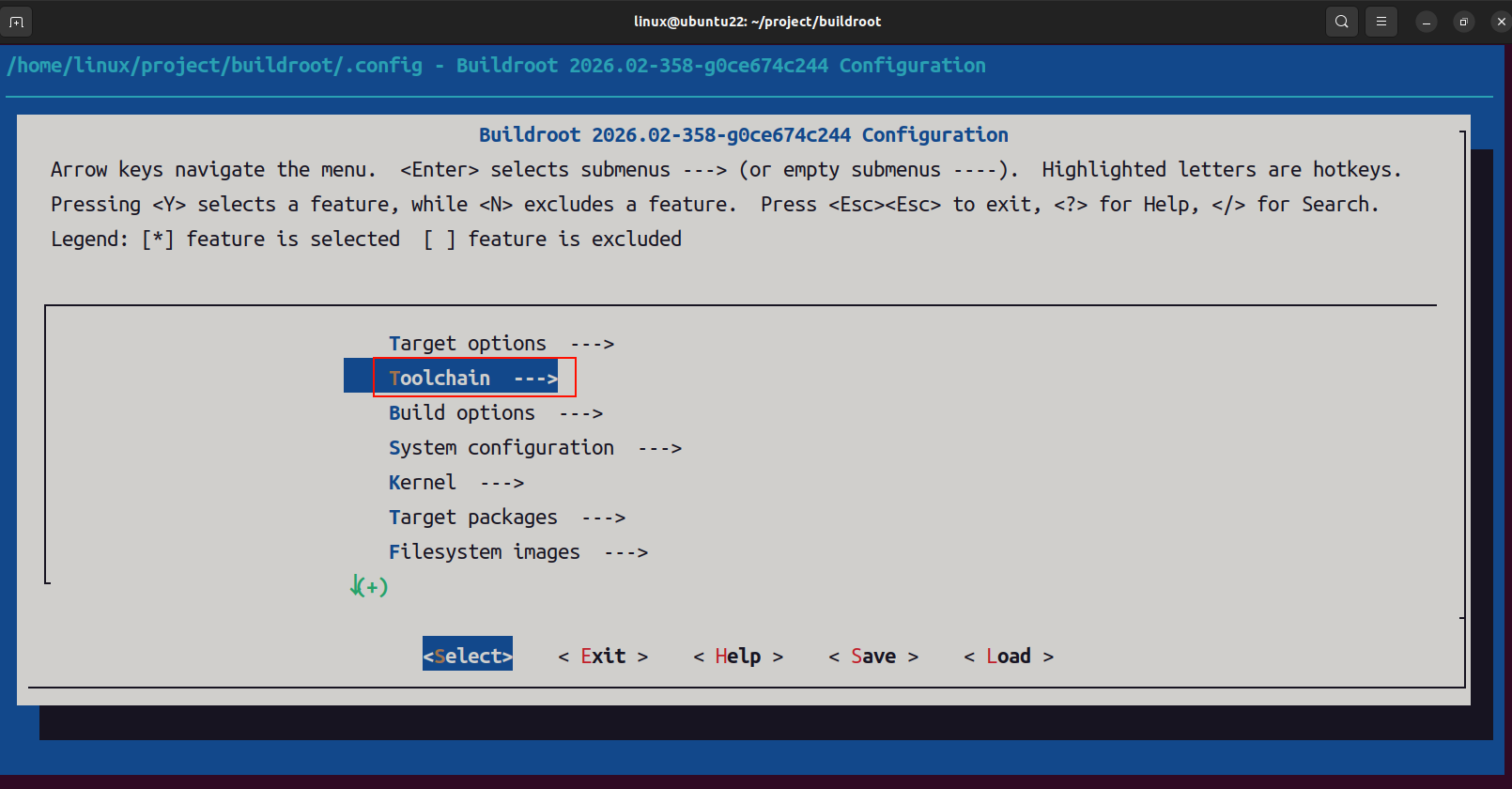The image size is (1512, 789).
Task: Click the 'Legend: [*] feature is selected' text
Action: [225, 240]
